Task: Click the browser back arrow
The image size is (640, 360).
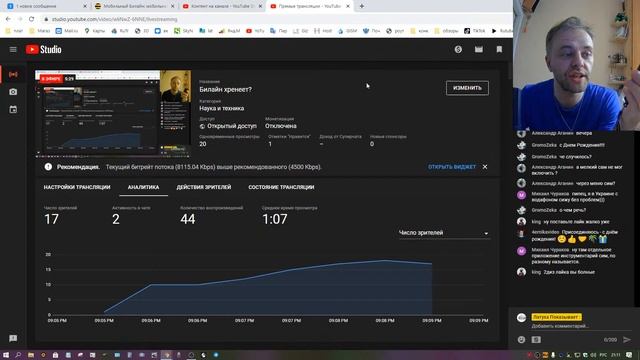Action: (x=8, y=19)
